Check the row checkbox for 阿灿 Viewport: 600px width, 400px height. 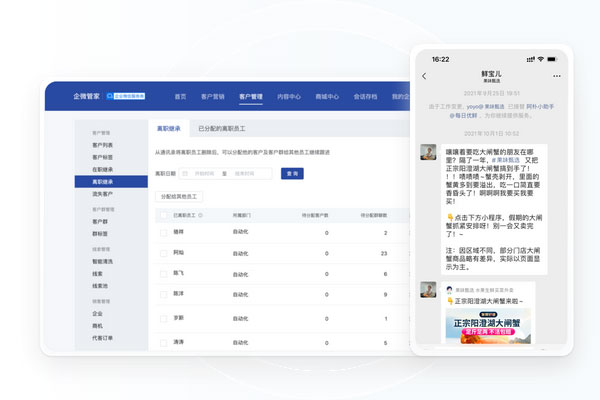[x=163, y=253]
